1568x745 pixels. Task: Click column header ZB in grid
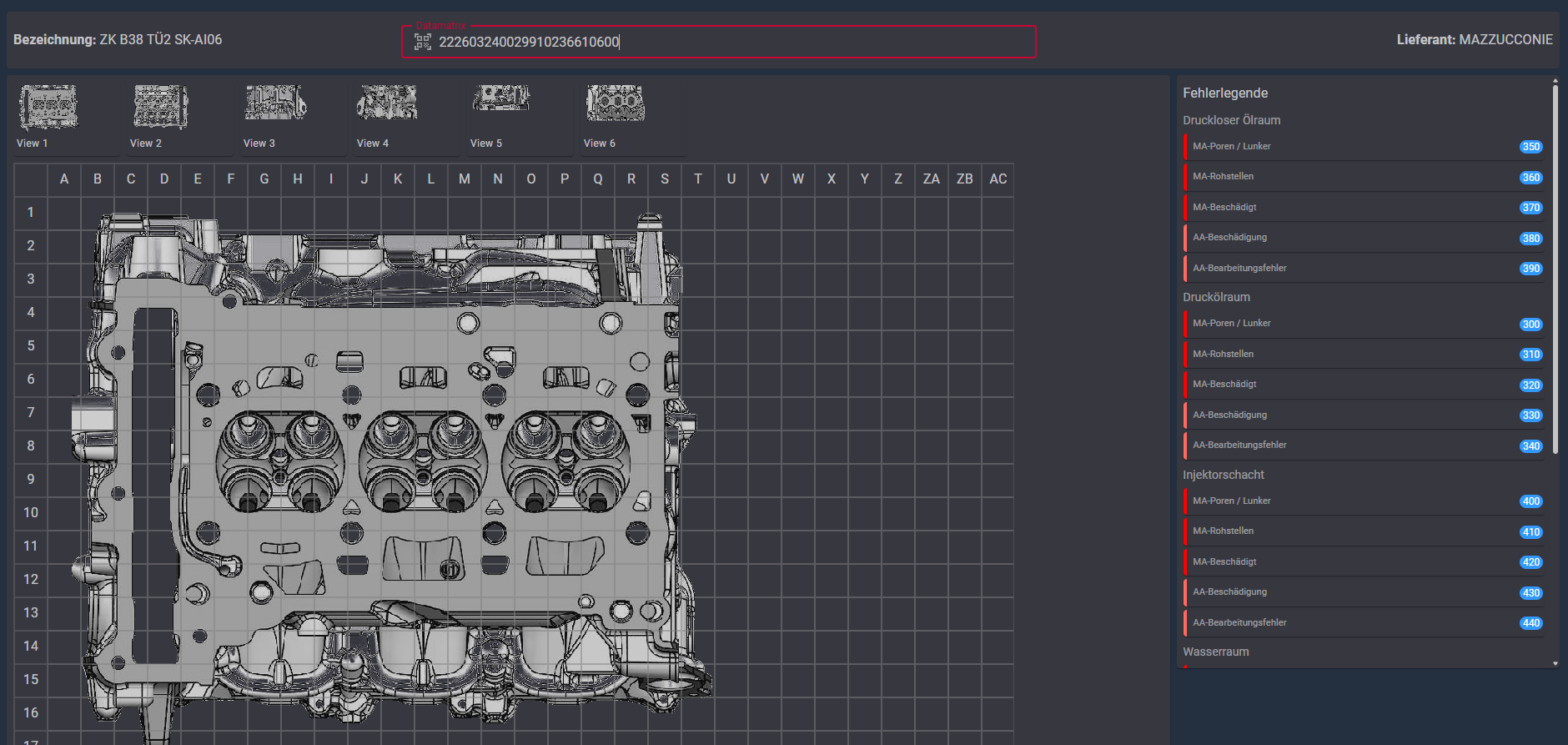(x=965, y=179)
